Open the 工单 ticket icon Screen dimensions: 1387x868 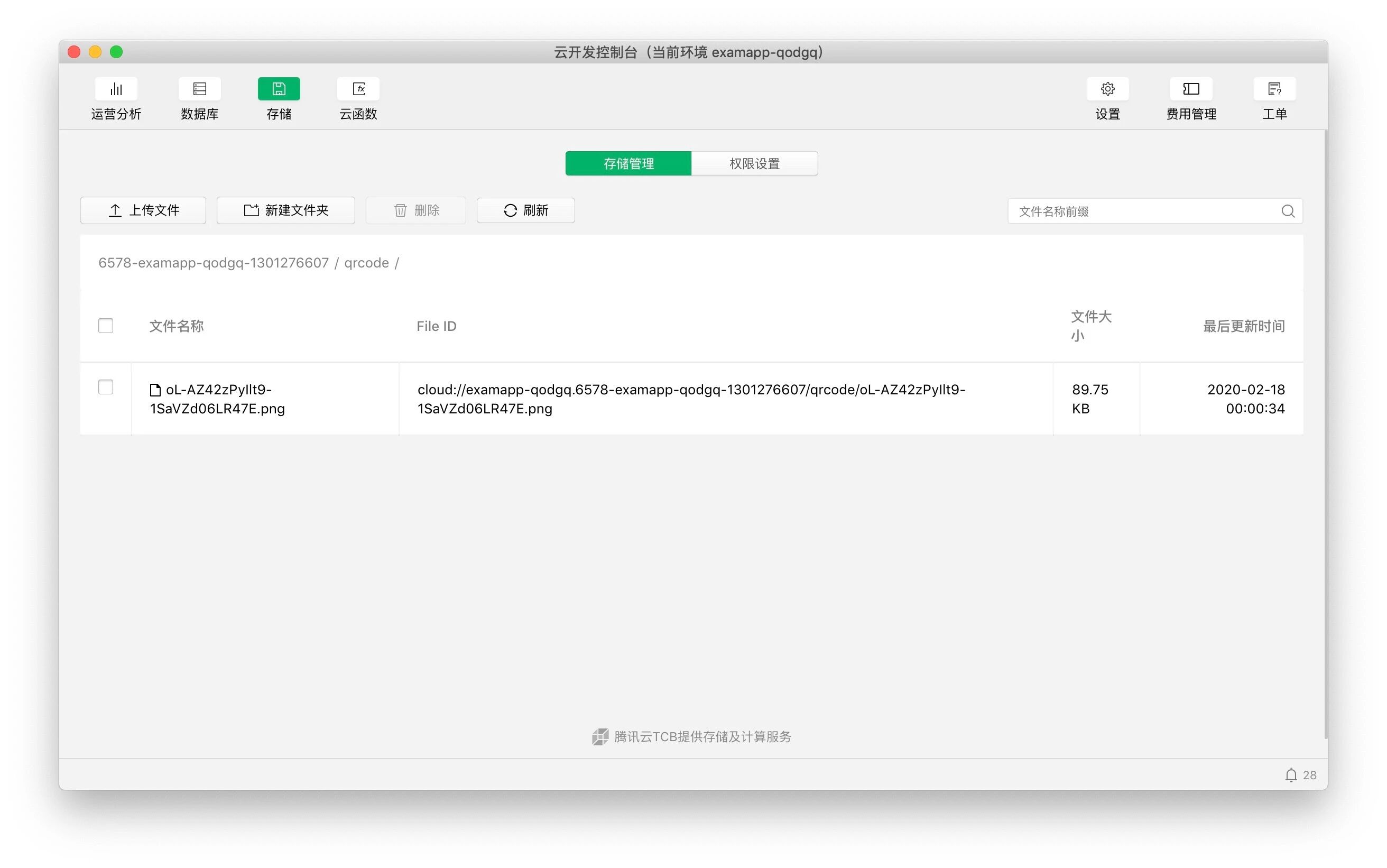coord(1274,89)
